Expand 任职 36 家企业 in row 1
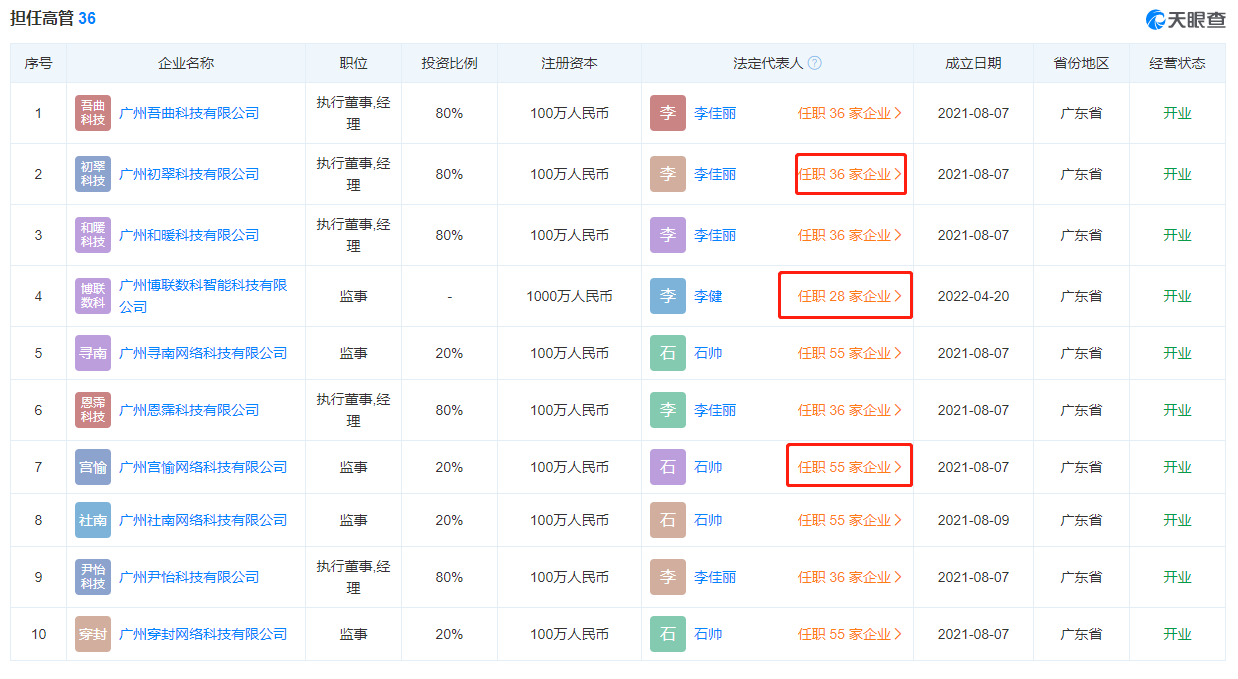This screenshot has height=679, width=1238. (x=849, y=113)
